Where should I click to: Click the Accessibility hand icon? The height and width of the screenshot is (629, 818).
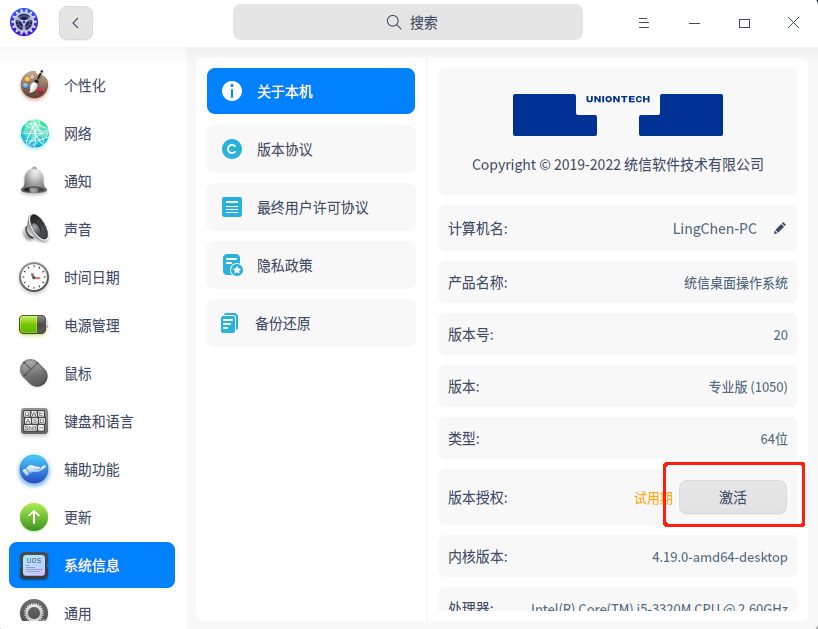(x=34, y=469)
